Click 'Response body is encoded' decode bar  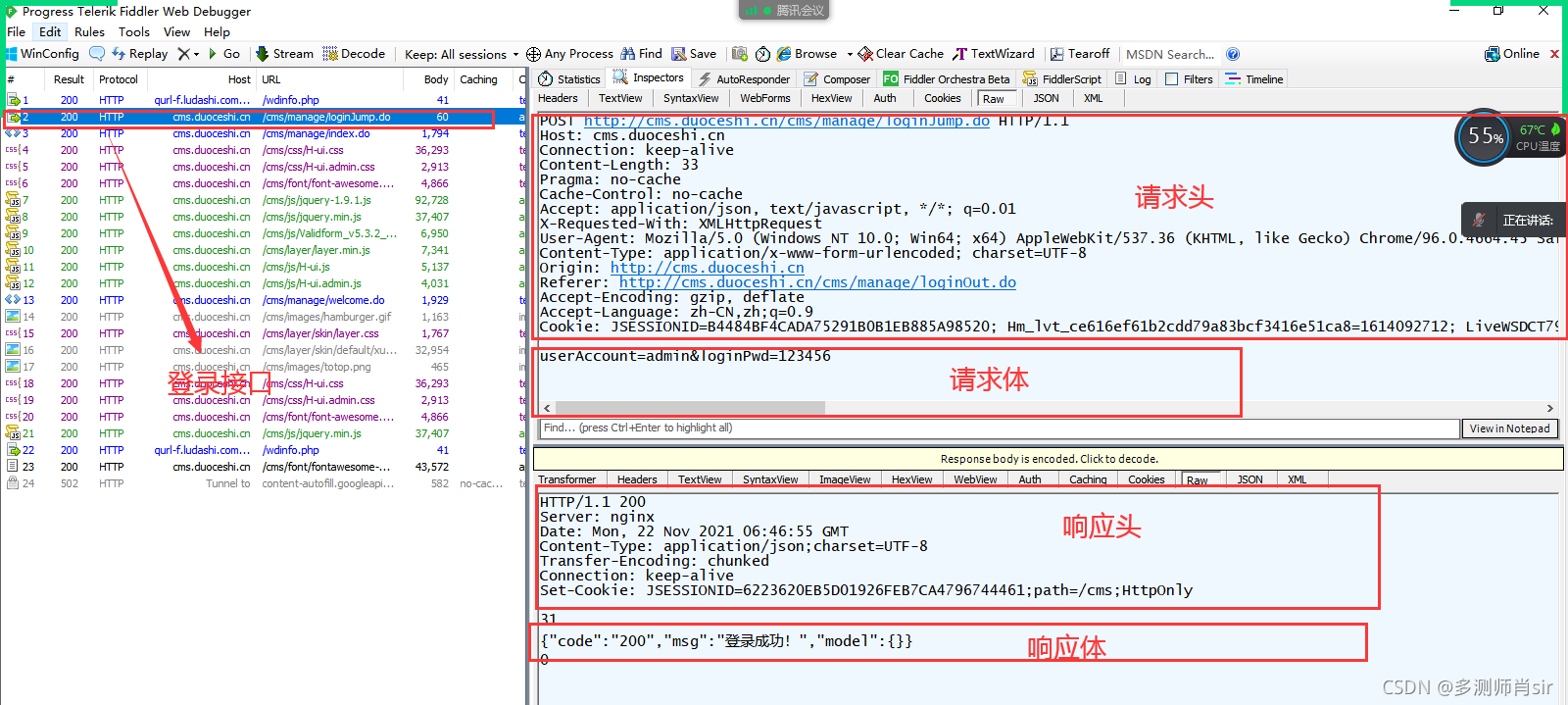pyautogui.click(x=1049, y=459)
